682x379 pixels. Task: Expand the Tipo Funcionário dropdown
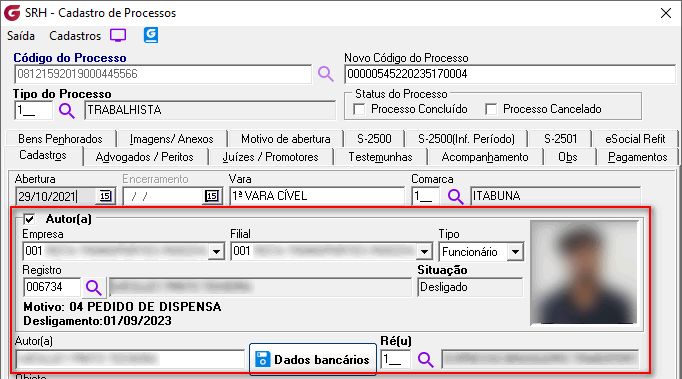pos(515,252)
